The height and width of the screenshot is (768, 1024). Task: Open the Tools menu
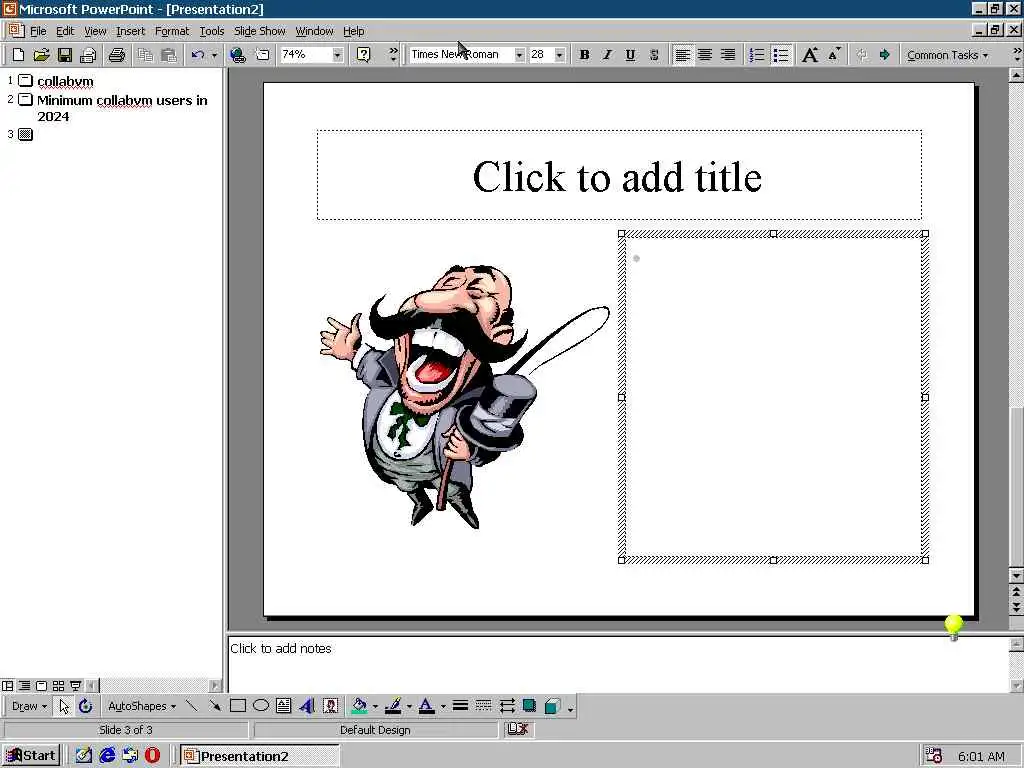(212, 31)
